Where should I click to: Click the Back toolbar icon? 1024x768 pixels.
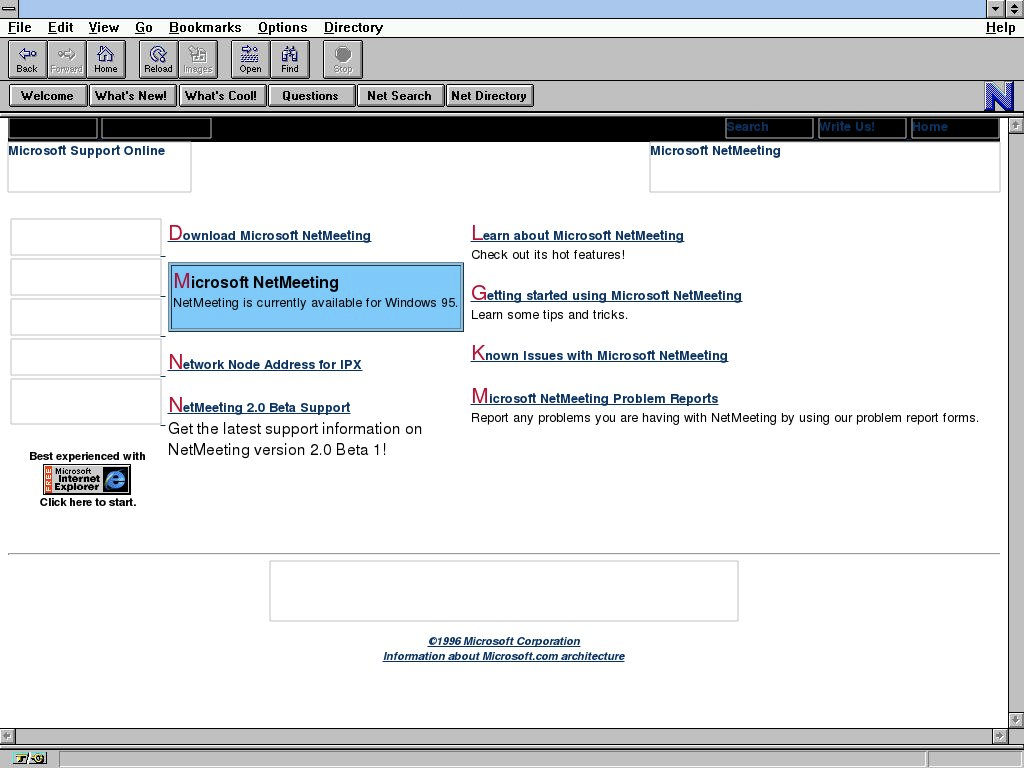tap(27, 59)
